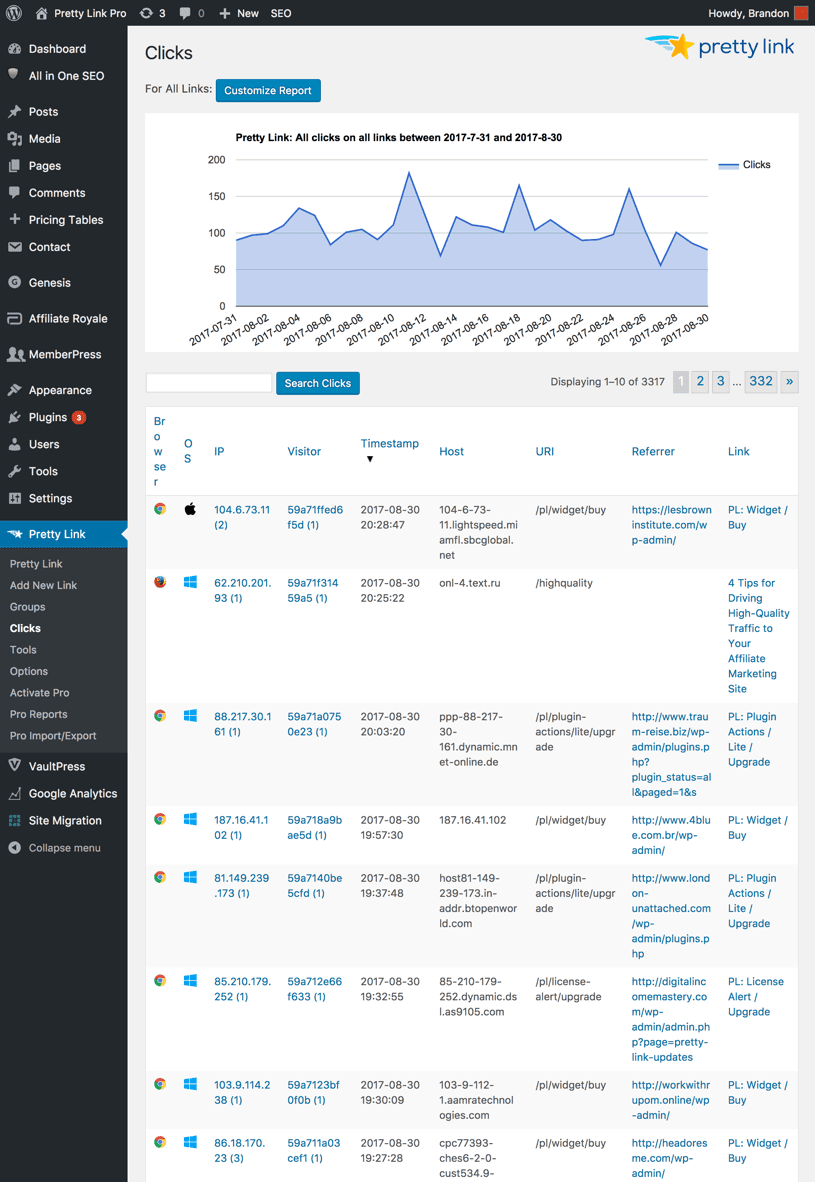Viewport: 815px width, 1182px height.
Task: Open the SEO admin bar menu
Action: pyautogui.click(x=280, y=13)
